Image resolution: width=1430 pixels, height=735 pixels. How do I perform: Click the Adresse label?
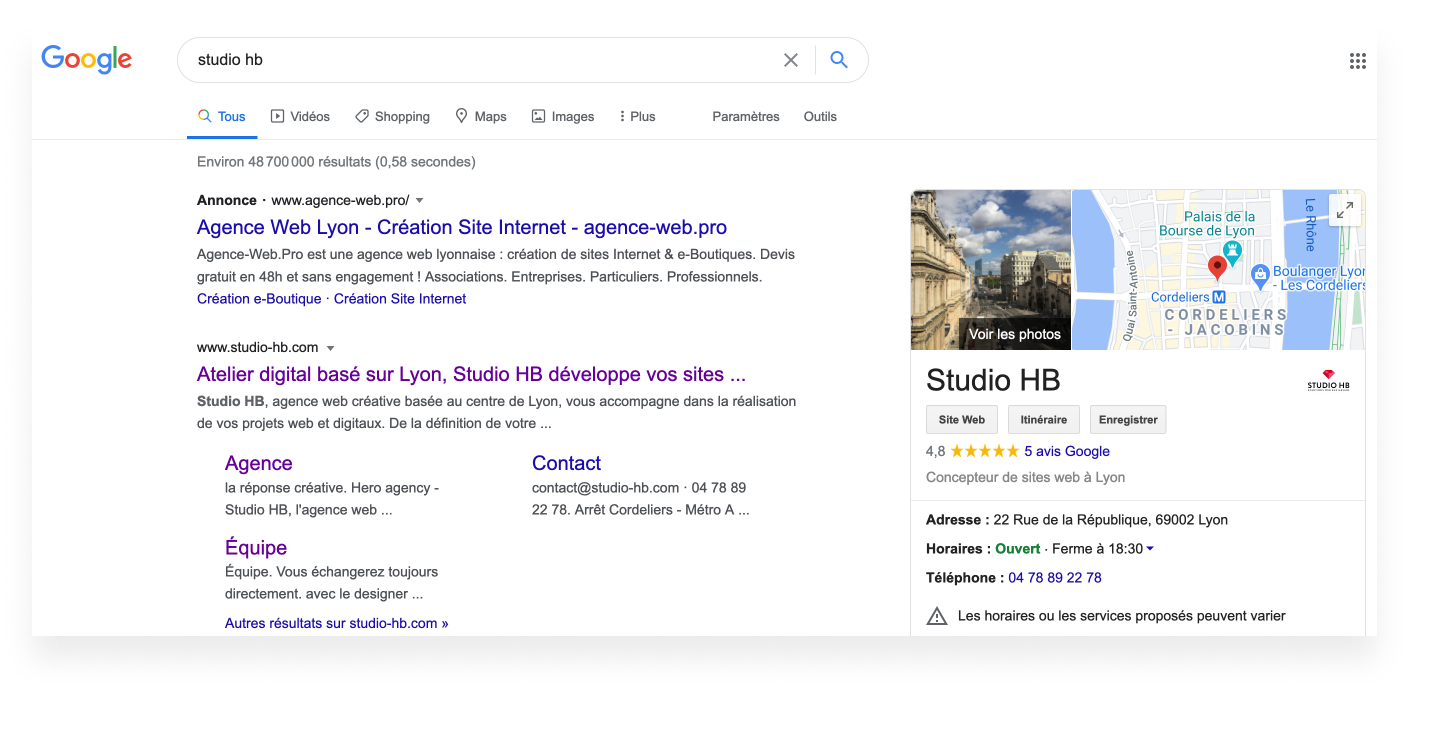coord(958,520)
